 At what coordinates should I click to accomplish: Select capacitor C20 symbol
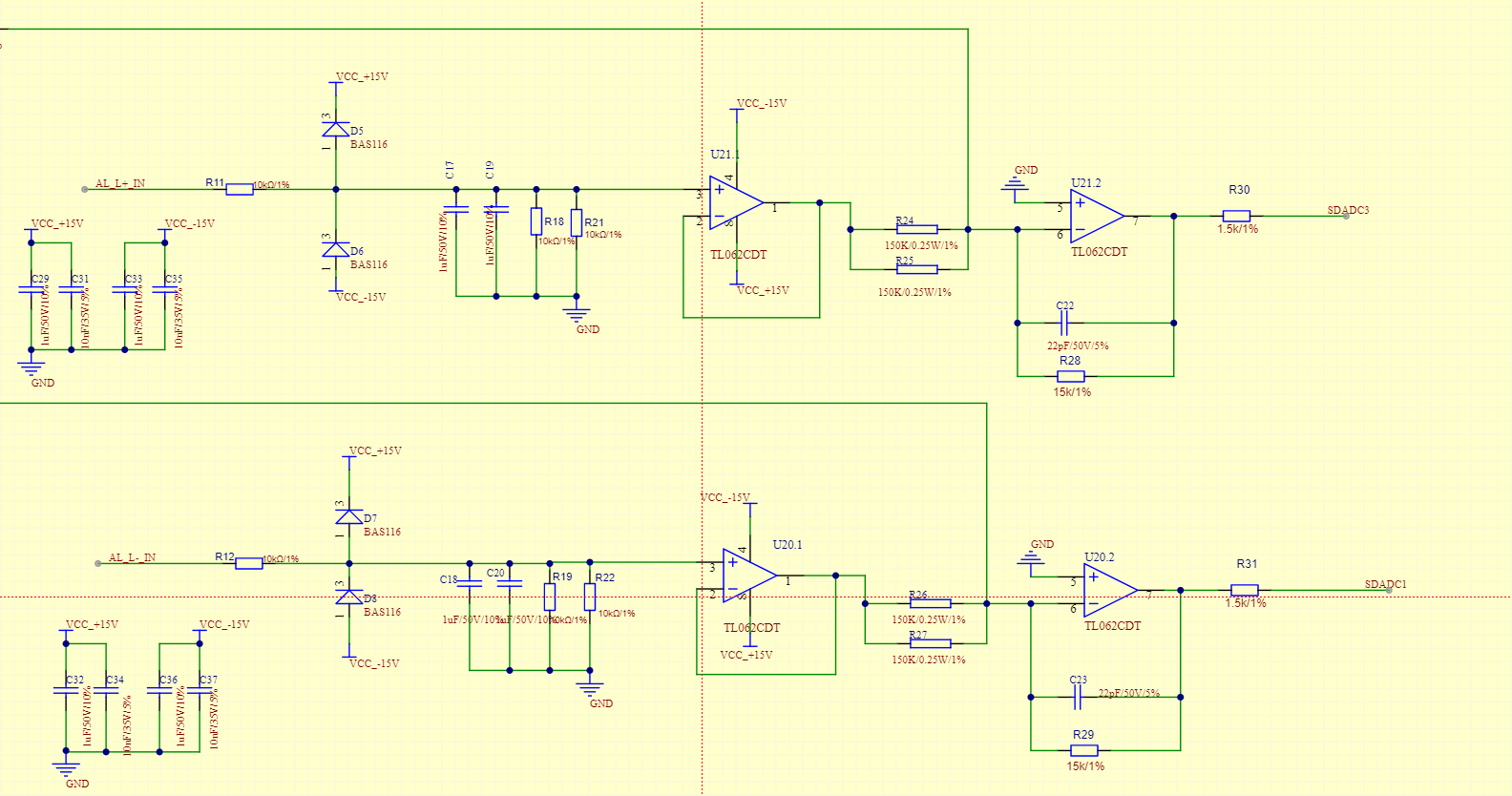(510, 582)
